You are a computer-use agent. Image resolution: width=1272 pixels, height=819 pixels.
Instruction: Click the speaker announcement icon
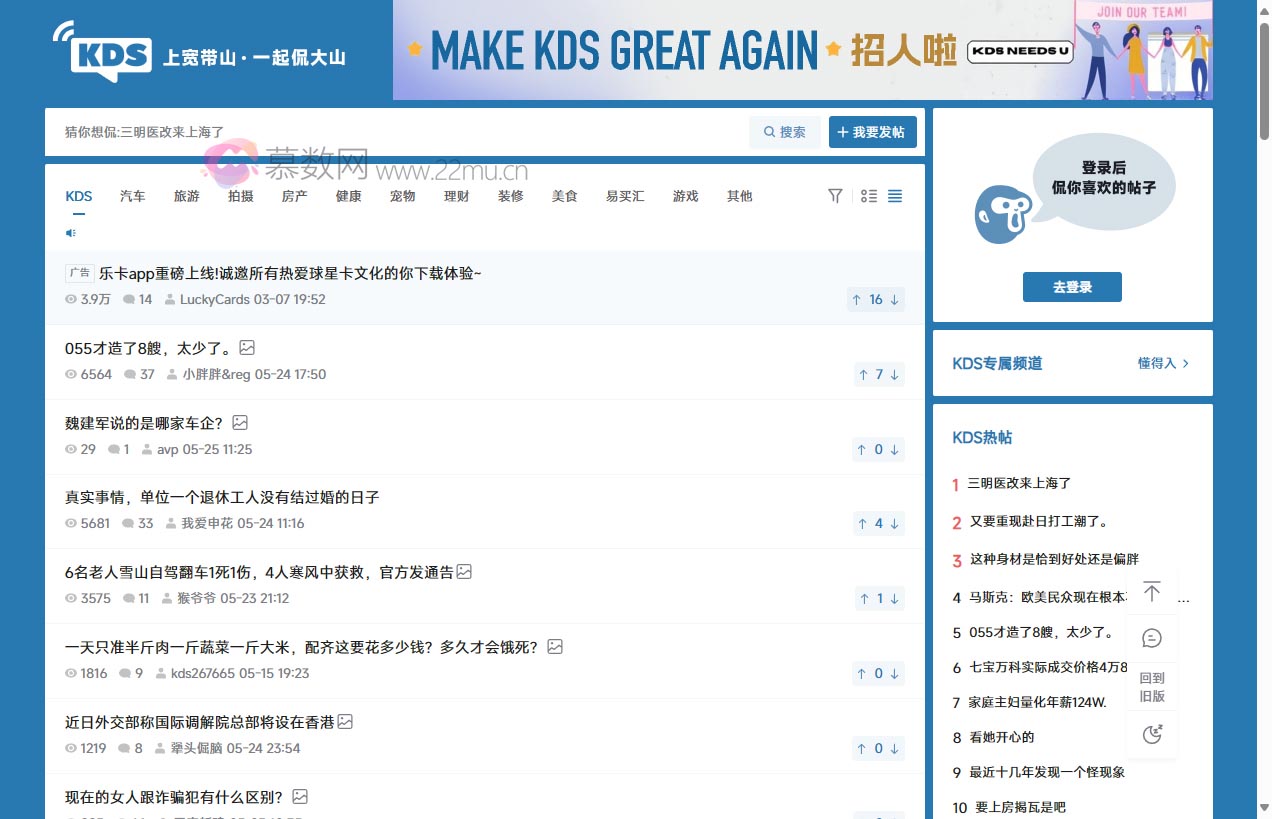71,233
